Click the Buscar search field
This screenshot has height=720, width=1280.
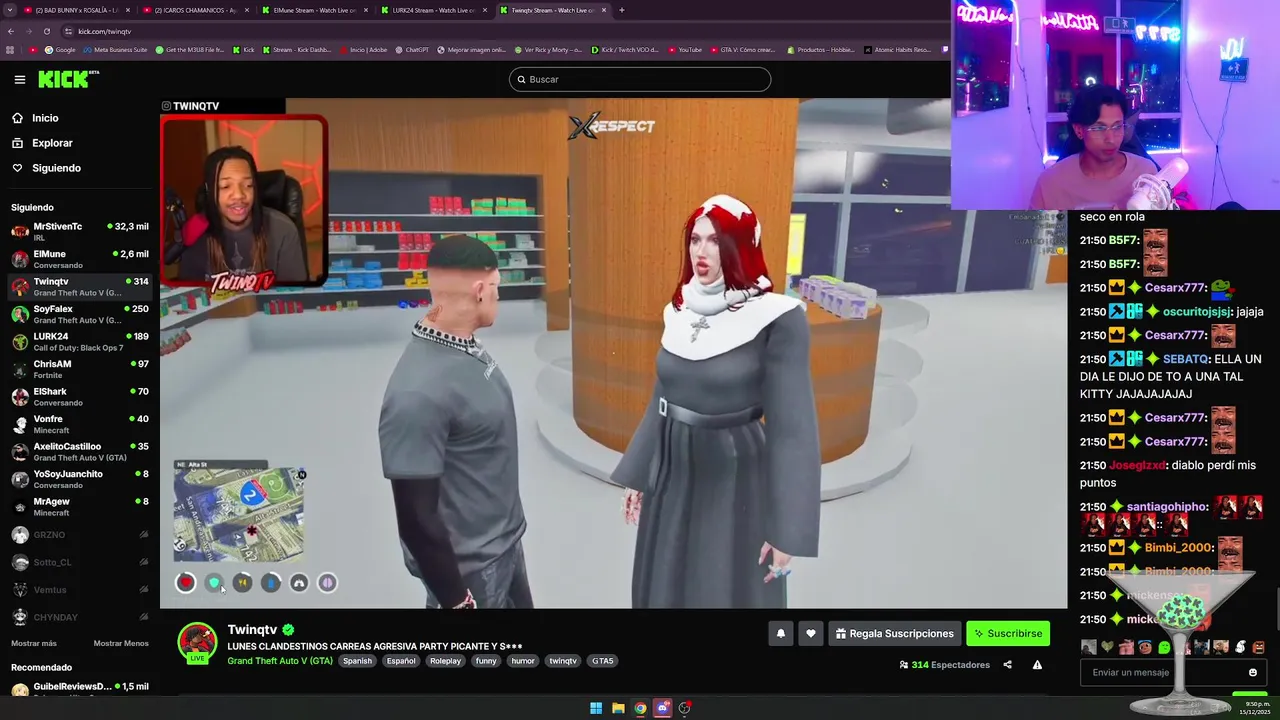tap(640, 79)
